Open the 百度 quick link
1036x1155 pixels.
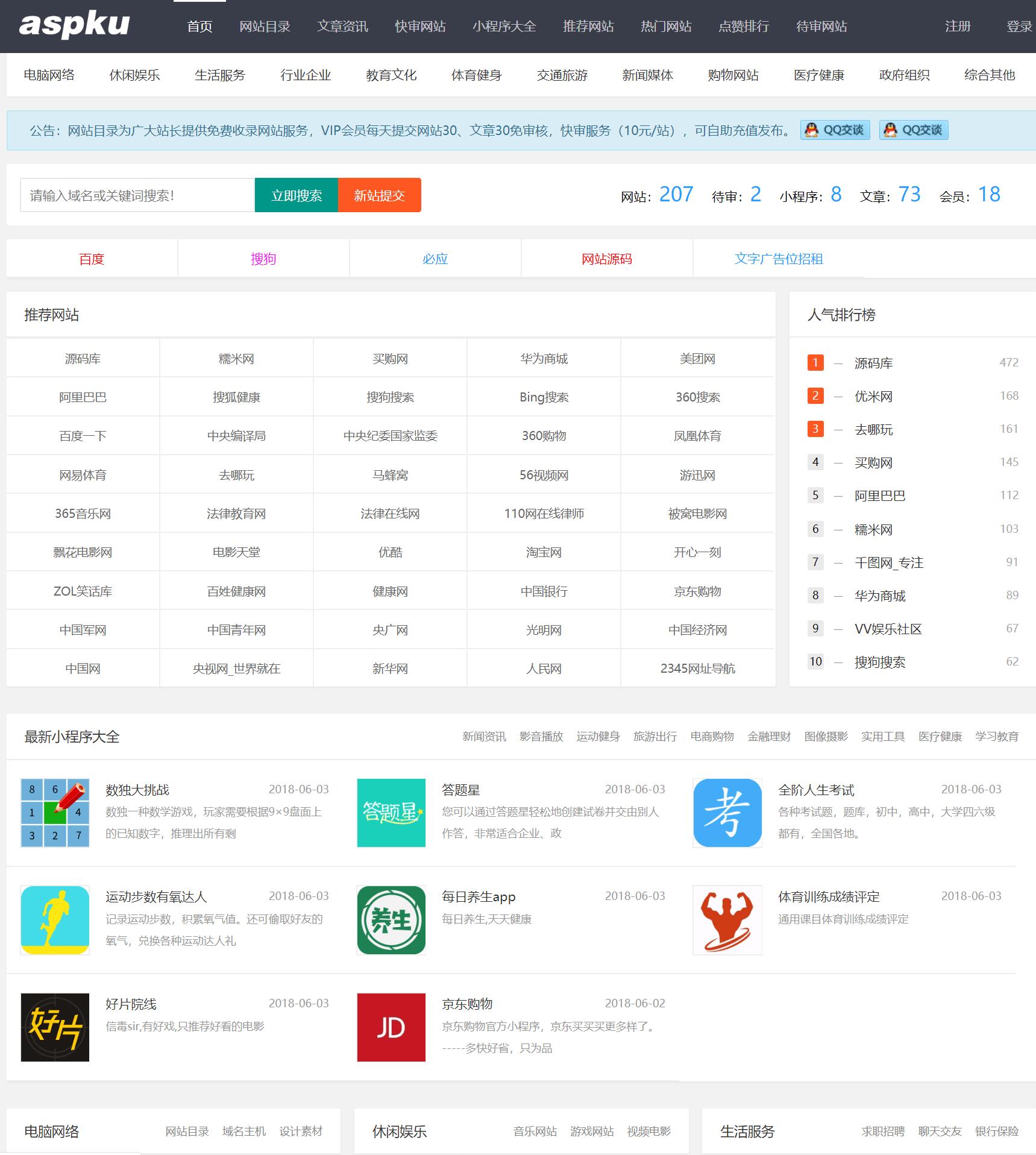(92, 259)
